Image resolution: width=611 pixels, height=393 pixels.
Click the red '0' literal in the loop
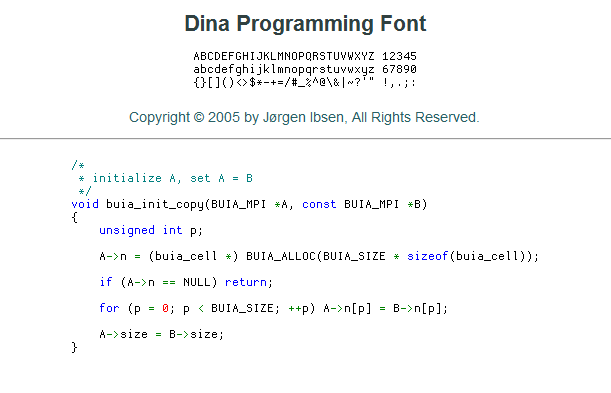pyautogui.click(x=165, y=308)
